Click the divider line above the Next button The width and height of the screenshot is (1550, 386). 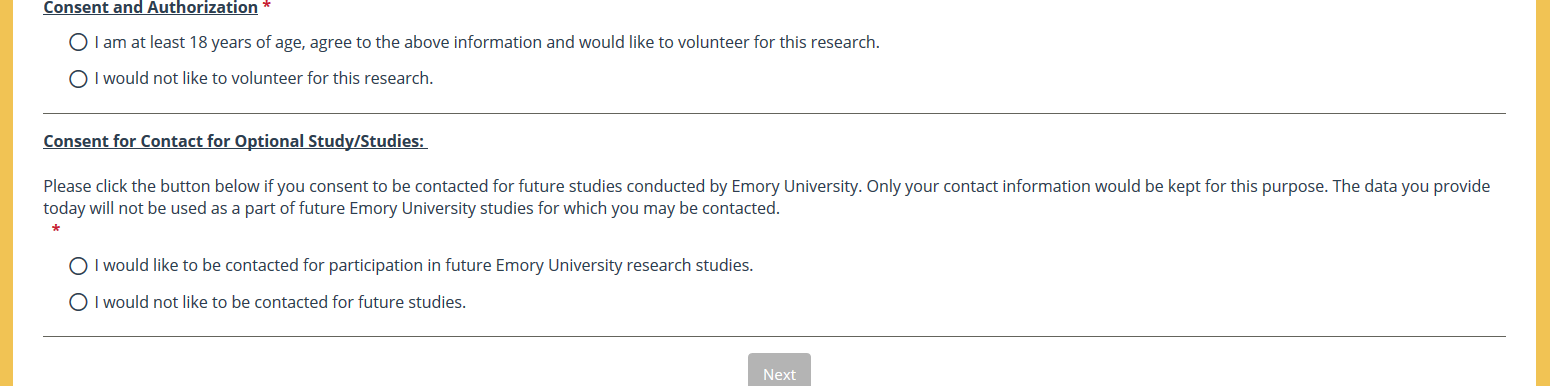[x=774, y=337]
